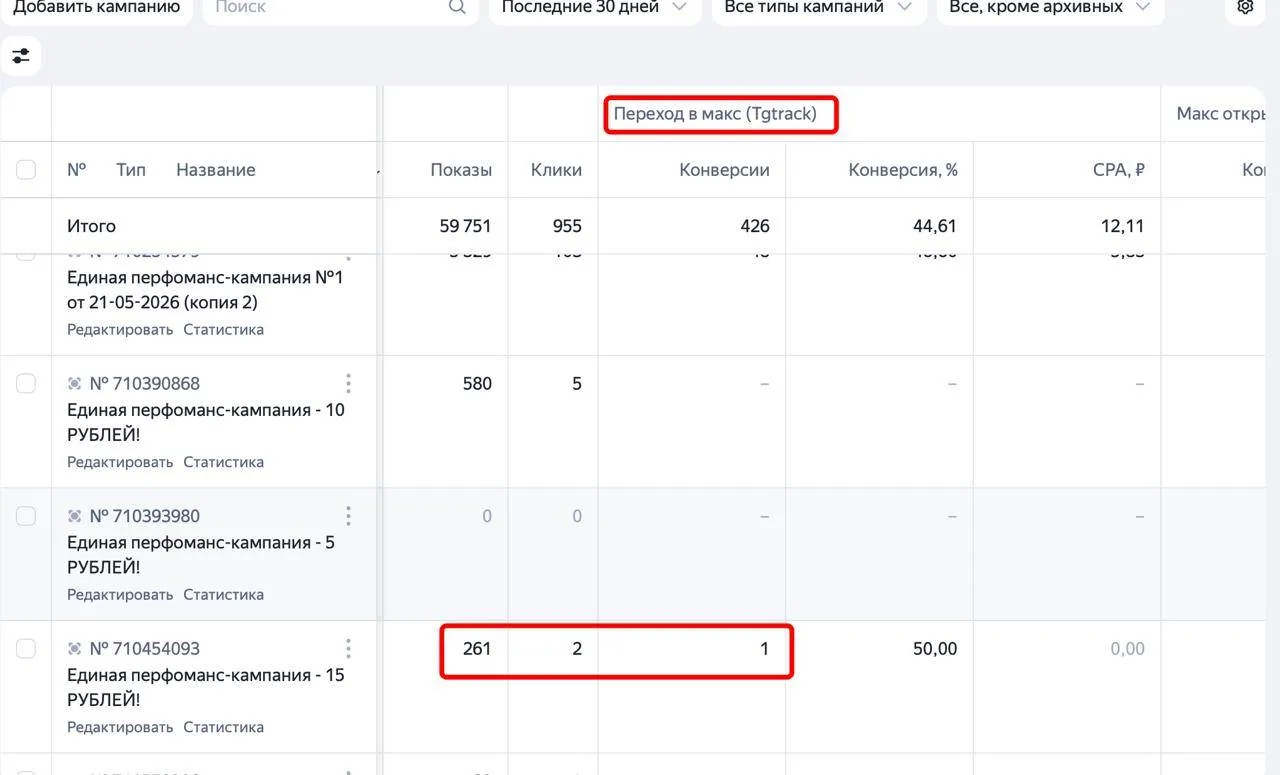Click total conversion rate '44,61'
Viewport: 1280px width, 775px height.
[935, 226]
